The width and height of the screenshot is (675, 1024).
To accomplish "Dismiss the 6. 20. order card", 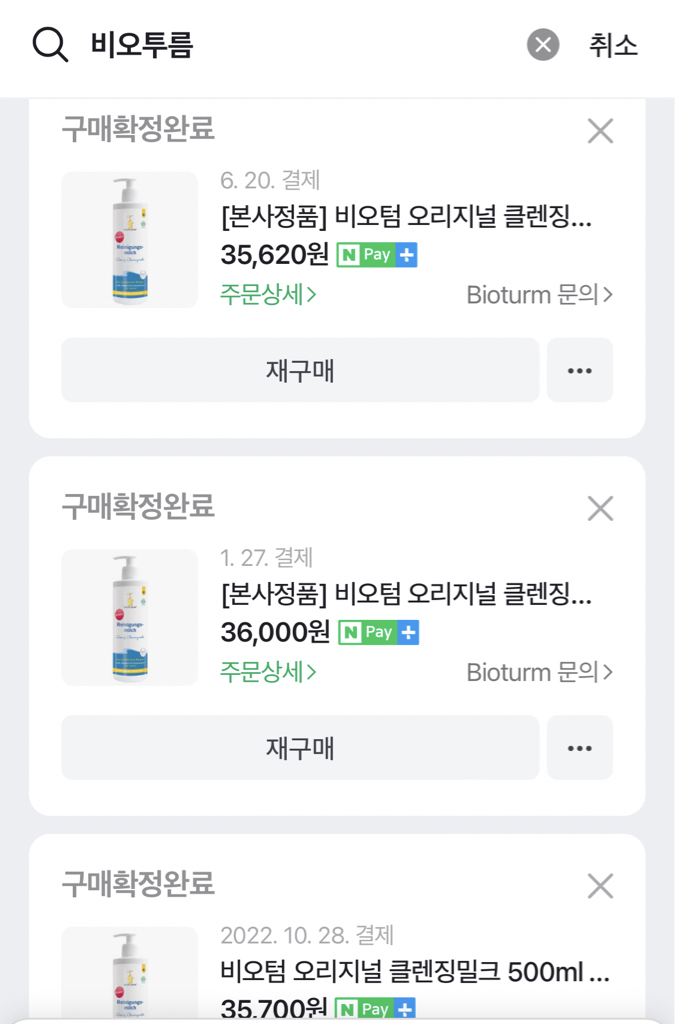I will [x=600, y=131].
